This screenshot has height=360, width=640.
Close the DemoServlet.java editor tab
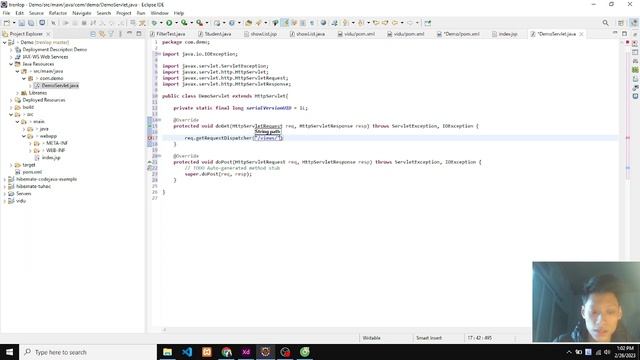click(581, 34)
